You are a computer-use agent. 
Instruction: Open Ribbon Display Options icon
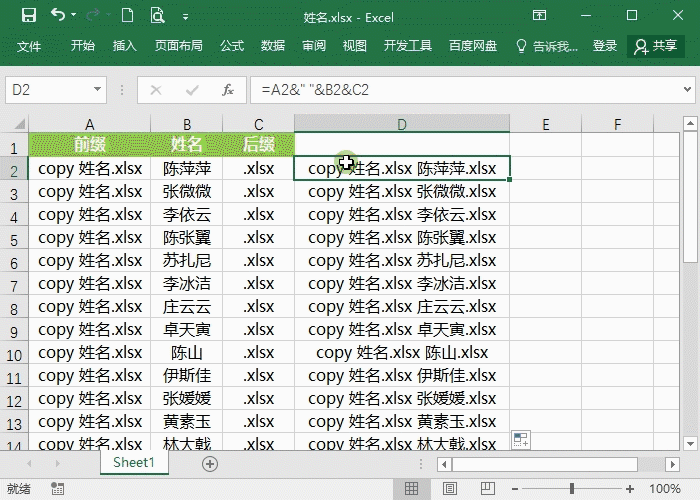point(539,16)
